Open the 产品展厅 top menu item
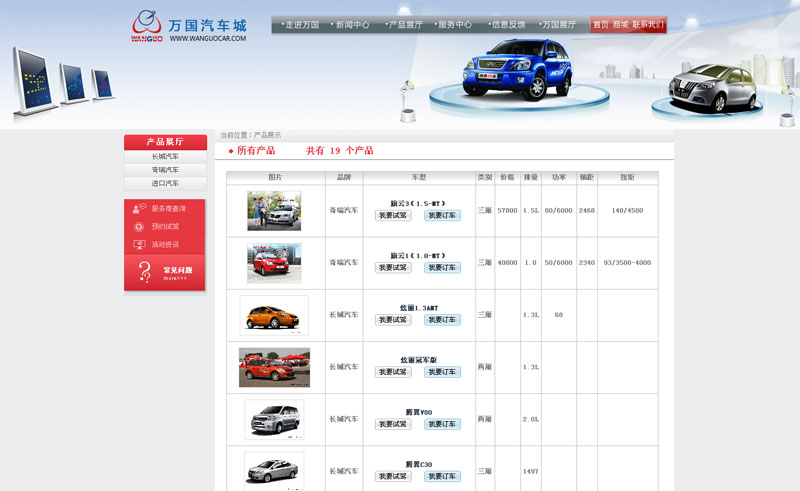 point(404,24)
